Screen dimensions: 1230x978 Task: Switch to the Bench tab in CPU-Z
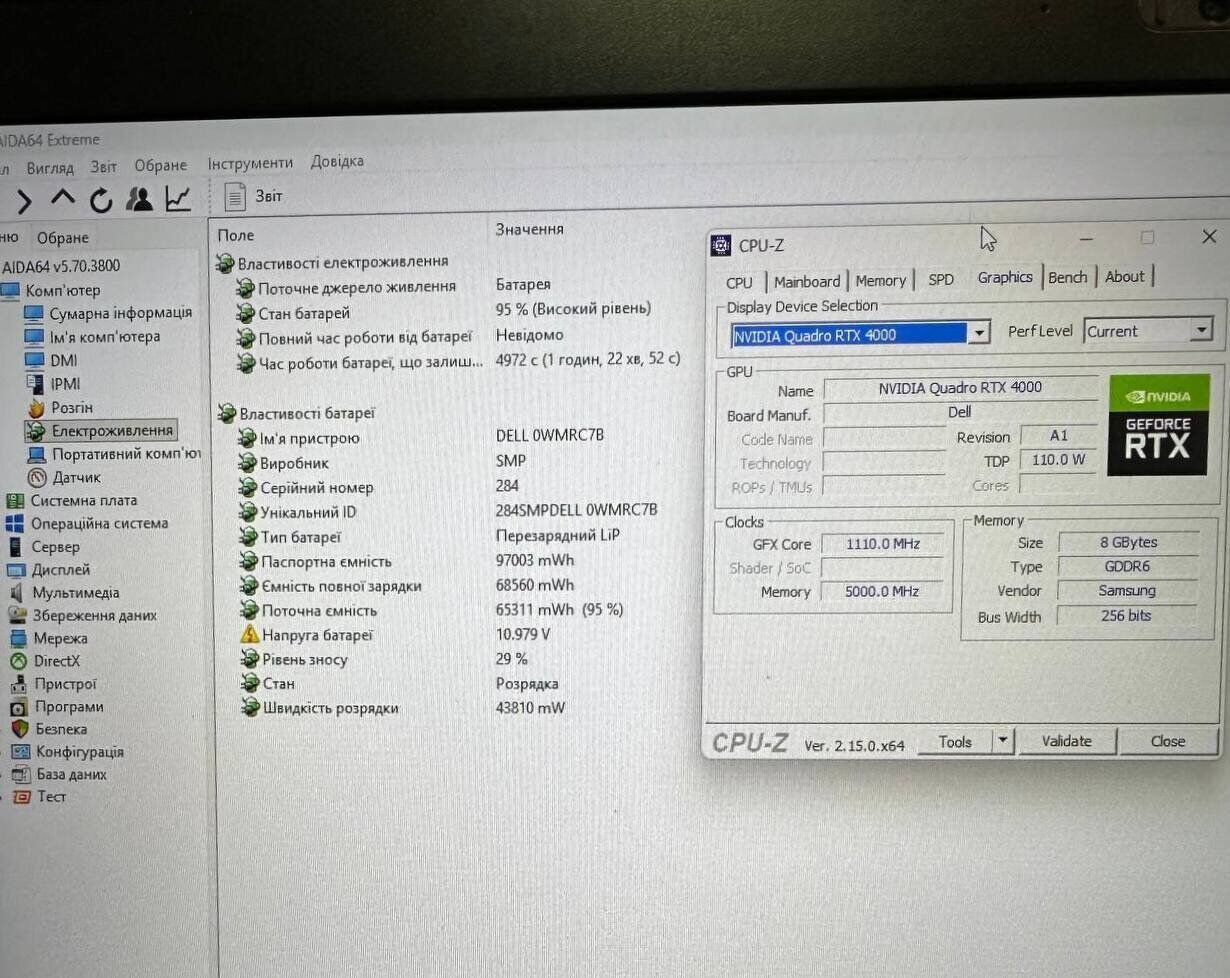[x=1067, y=277]
